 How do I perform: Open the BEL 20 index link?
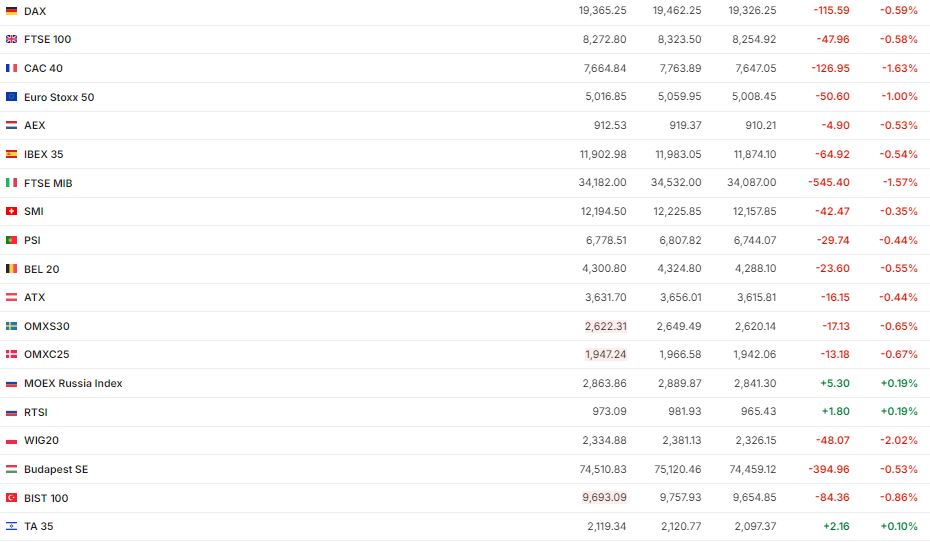click(x=42, y=269)
